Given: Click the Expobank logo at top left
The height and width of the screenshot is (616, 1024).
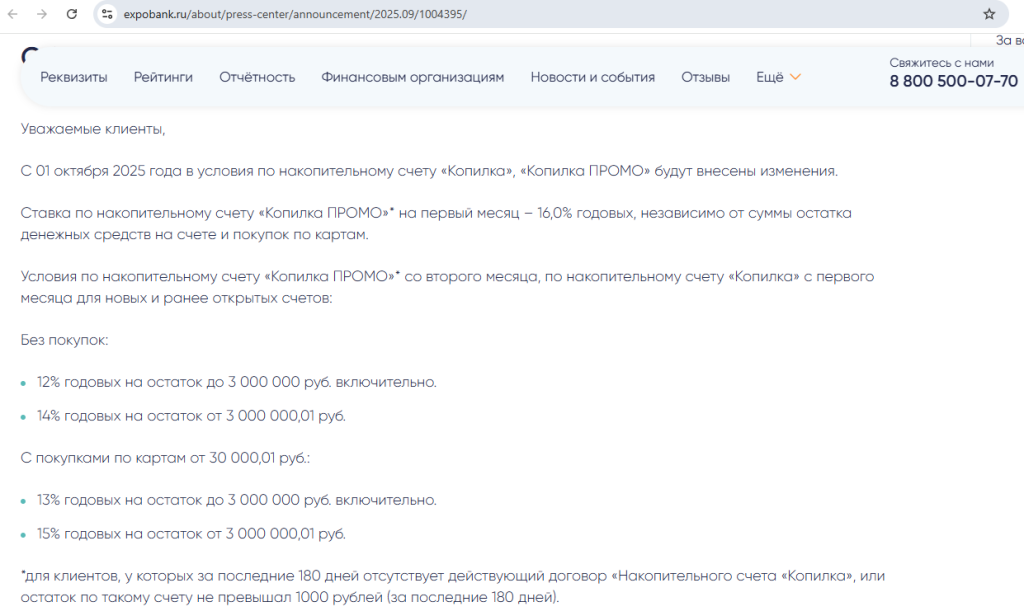Looking at the screenshot, I should click(x=30, y=54).
